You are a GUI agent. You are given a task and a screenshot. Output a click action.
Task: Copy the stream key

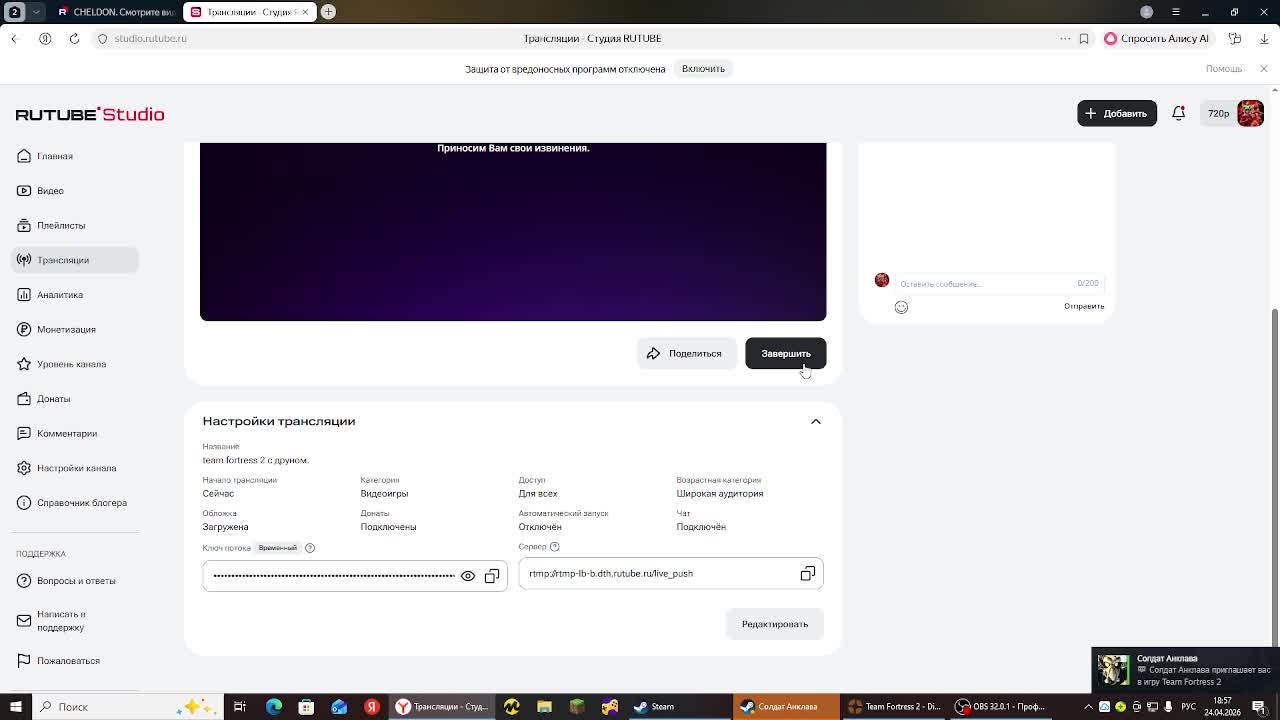pyautogui.click(x=492, y=576)
